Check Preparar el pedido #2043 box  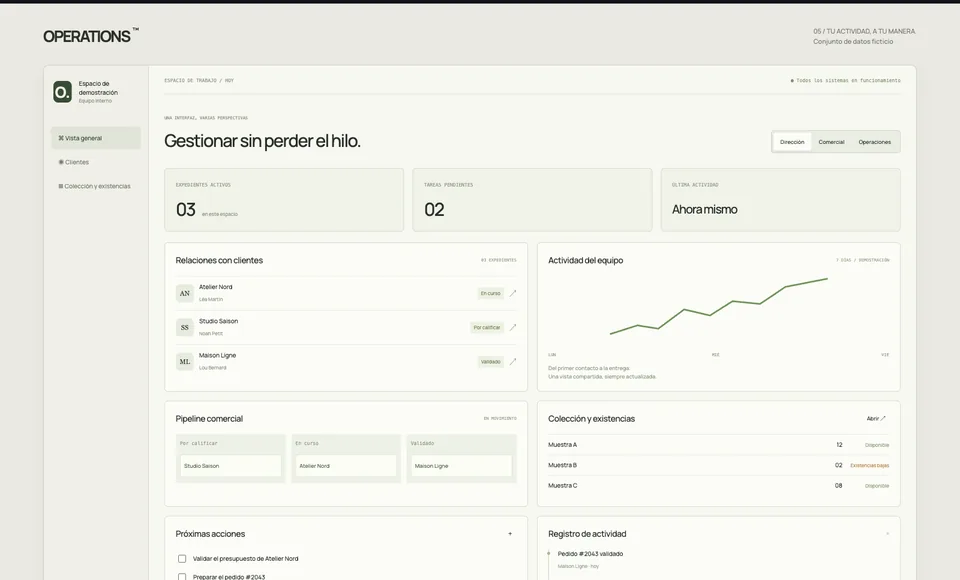click(x=182, y=577)
